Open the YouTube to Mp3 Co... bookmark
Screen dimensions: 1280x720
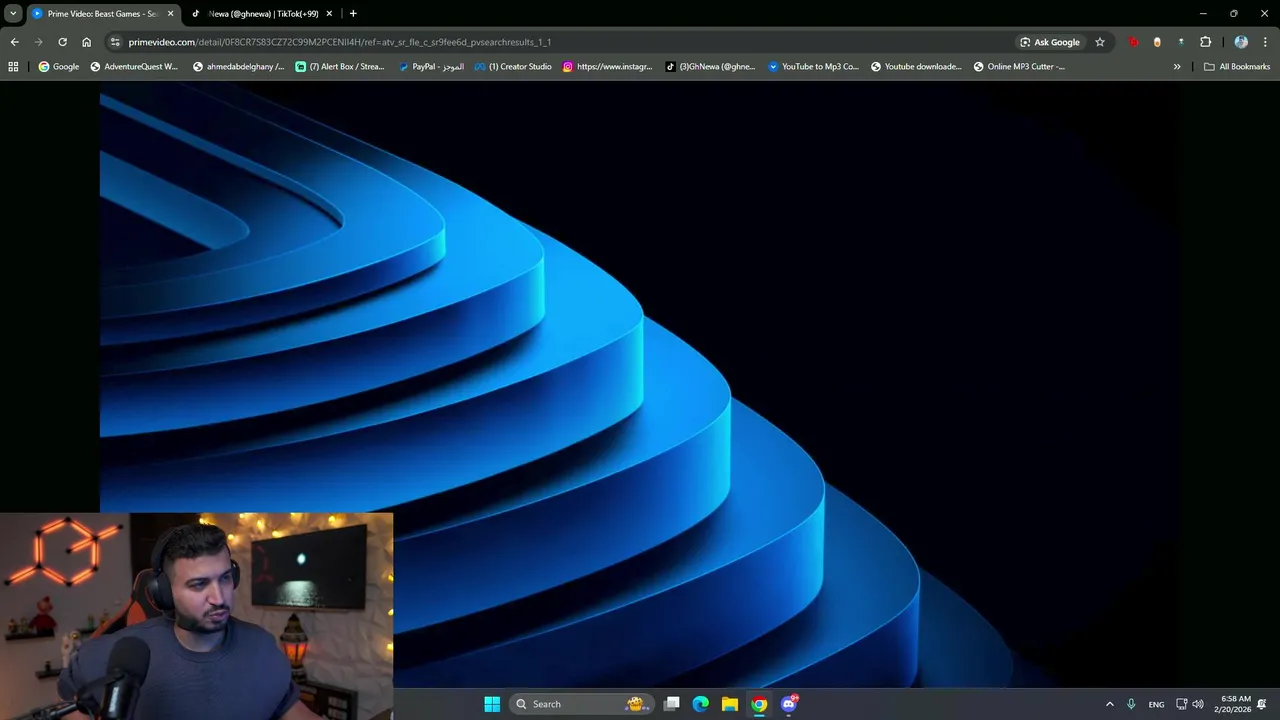813,67
